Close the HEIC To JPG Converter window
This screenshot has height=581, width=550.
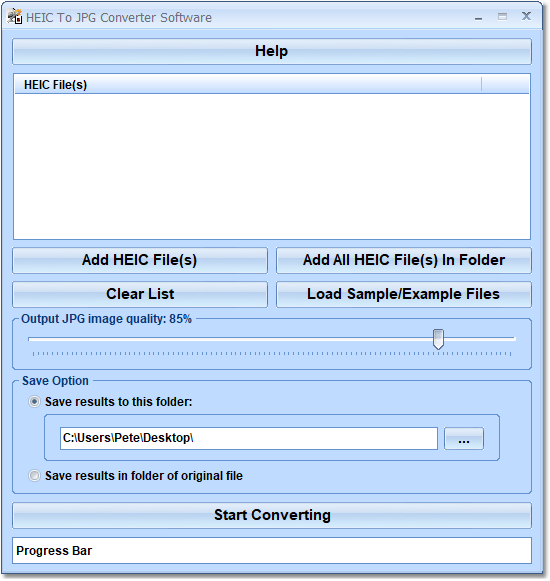click(x=526, y=16)
